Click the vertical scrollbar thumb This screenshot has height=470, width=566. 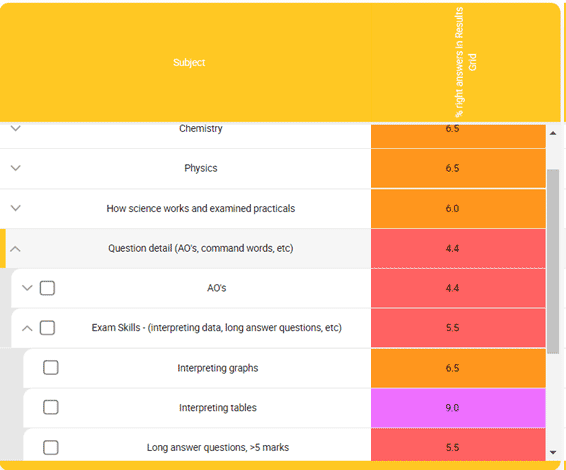click(553, 261)
